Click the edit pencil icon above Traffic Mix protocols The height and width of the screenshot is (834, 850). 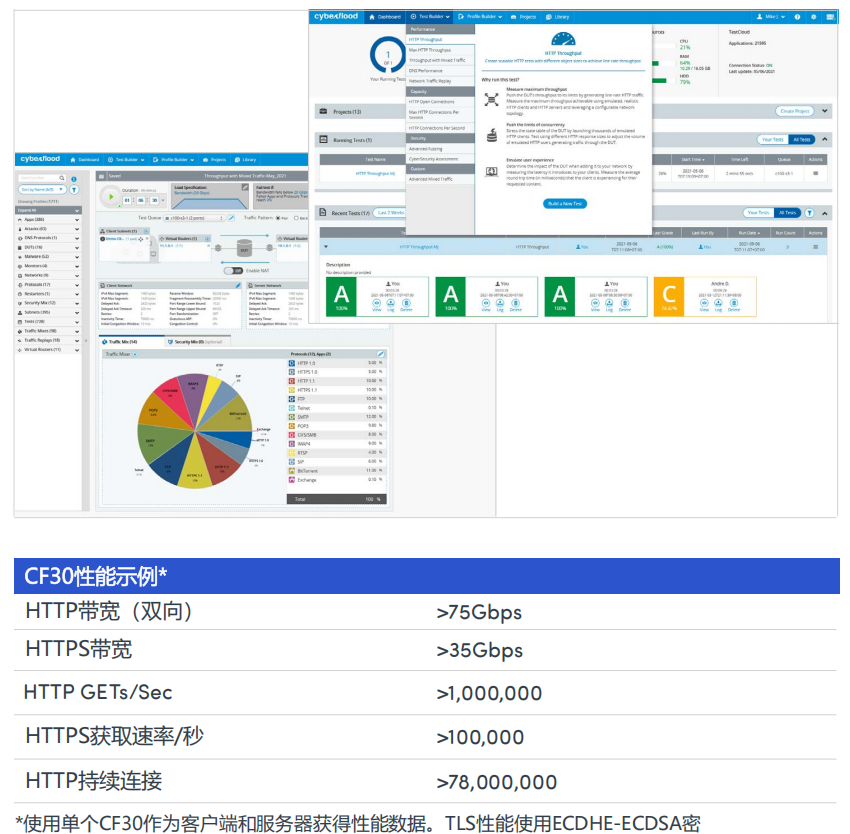(380, 354)
